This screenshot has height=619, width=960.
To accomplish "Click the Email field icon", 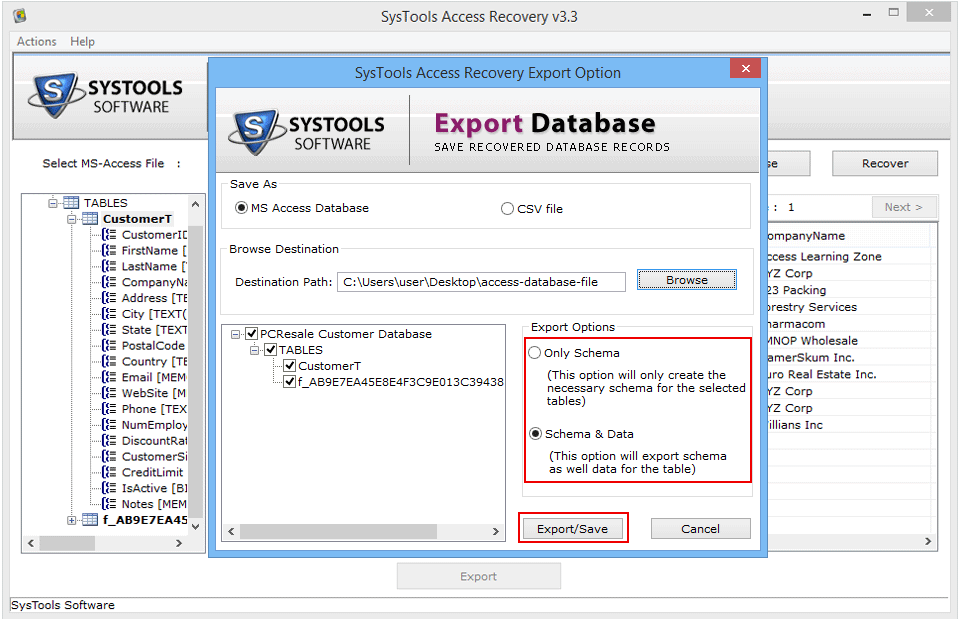I will (x=109, y=377).
